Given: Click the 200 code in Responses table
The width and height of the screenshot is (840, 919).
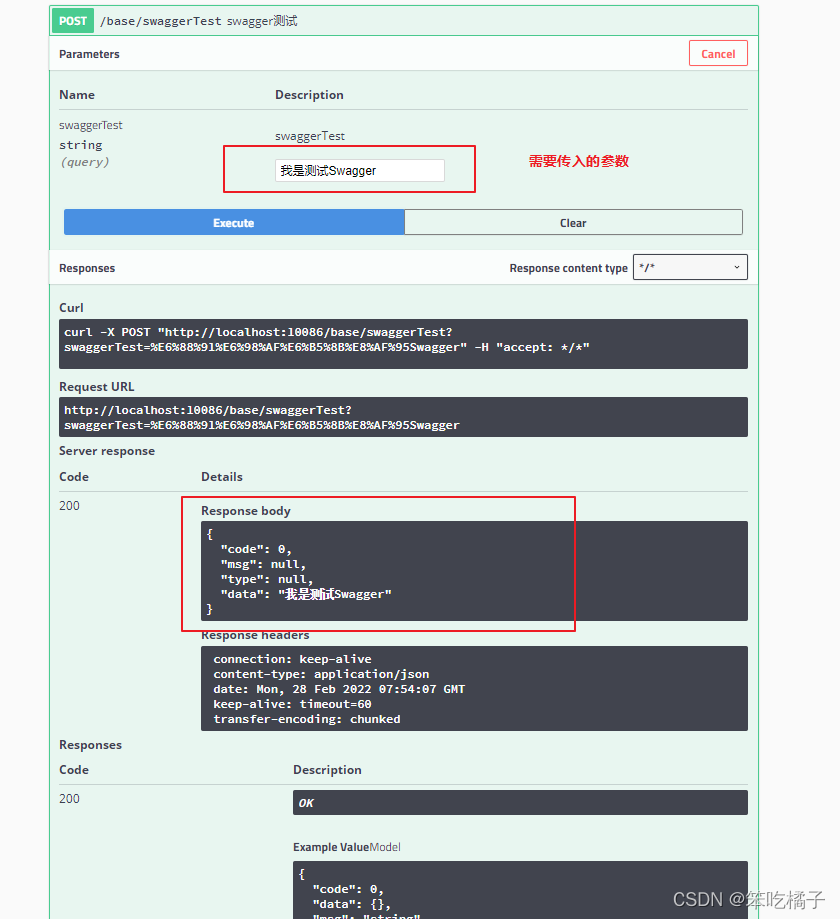Looking at the screenshot, I should [x=69, y=798].
